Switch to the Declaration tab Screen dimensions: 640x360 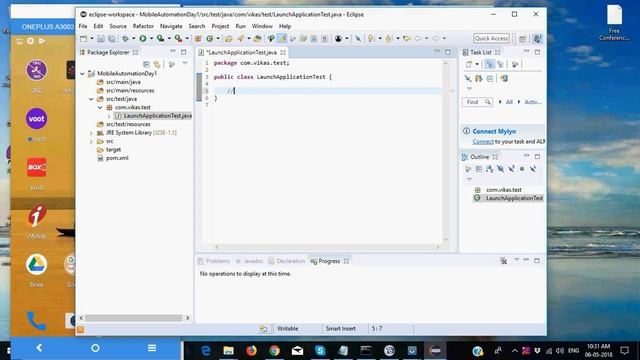(287, 261)
